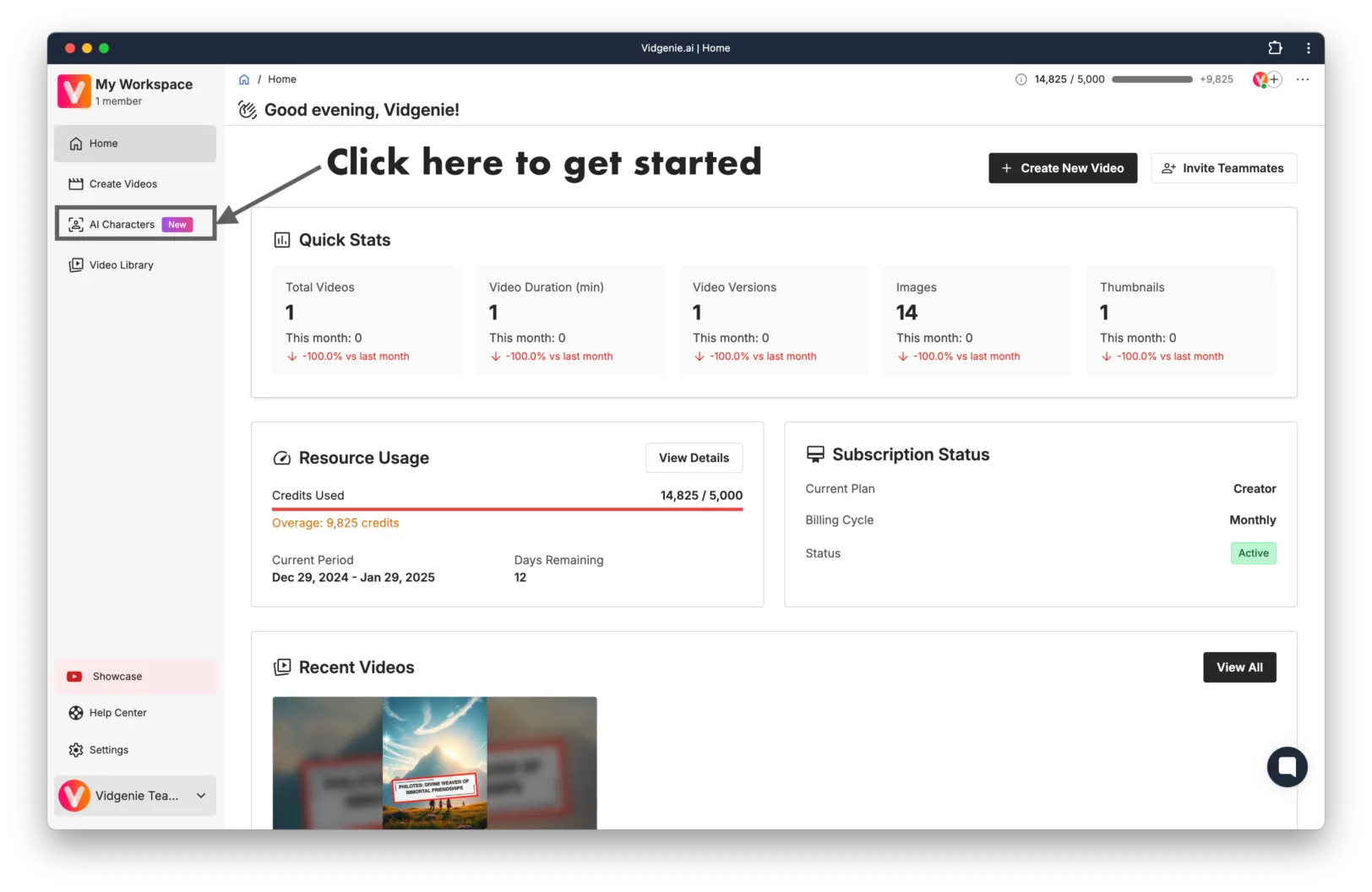Open the three-dot menu in header

pyautogui.click(x=1303, y=79)
